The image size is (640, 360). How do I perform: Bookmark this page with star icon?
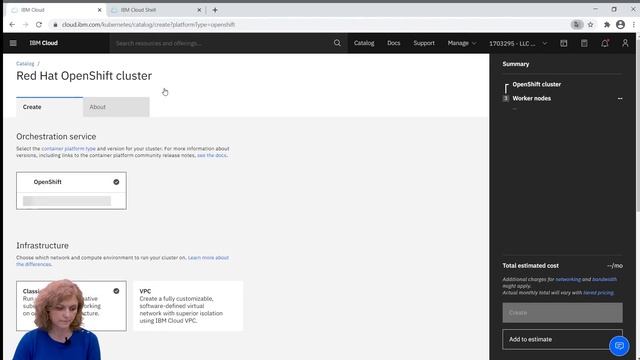coord(591,24)
